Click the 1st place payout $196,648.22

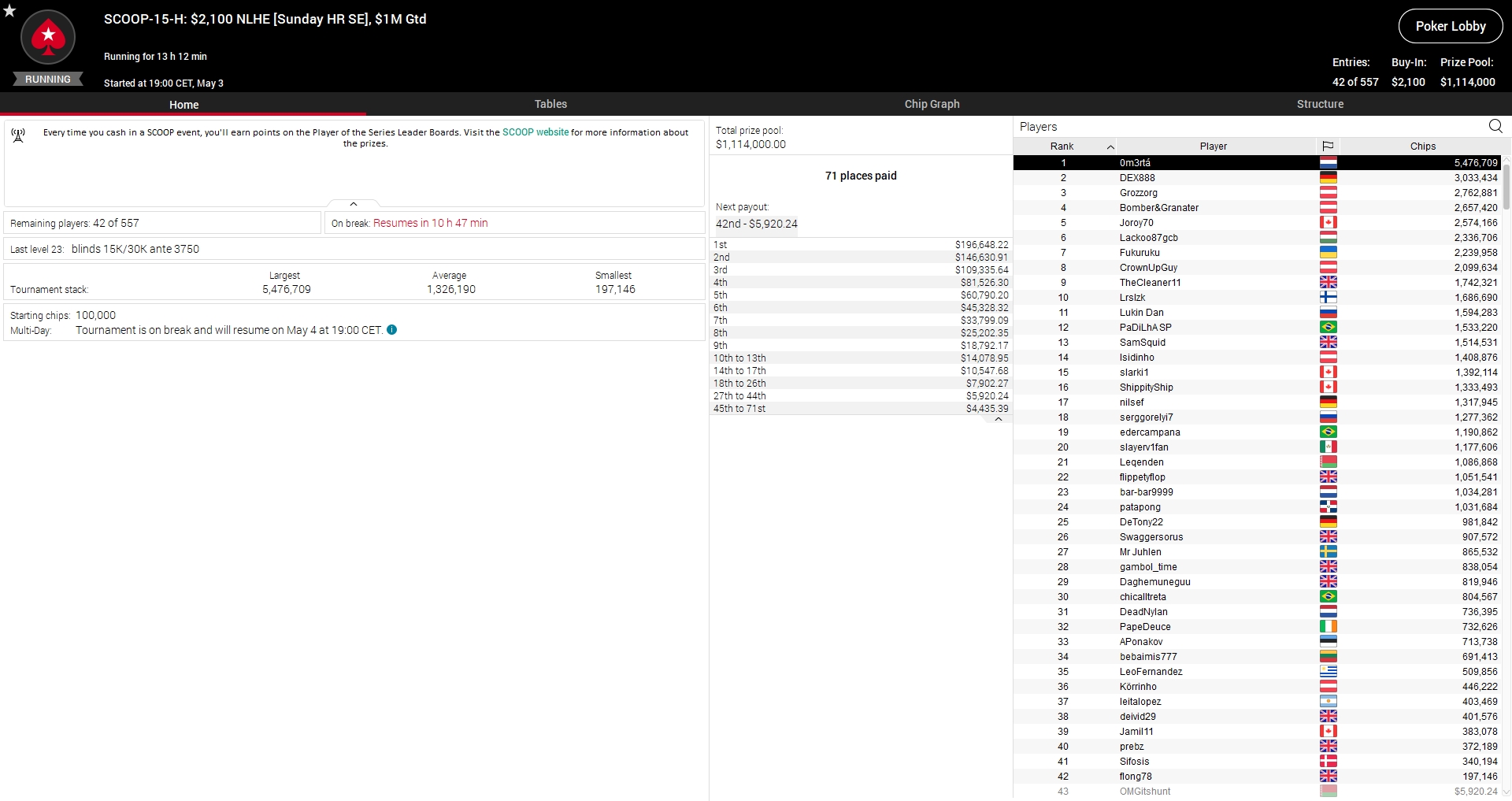[x=981, y=245]
